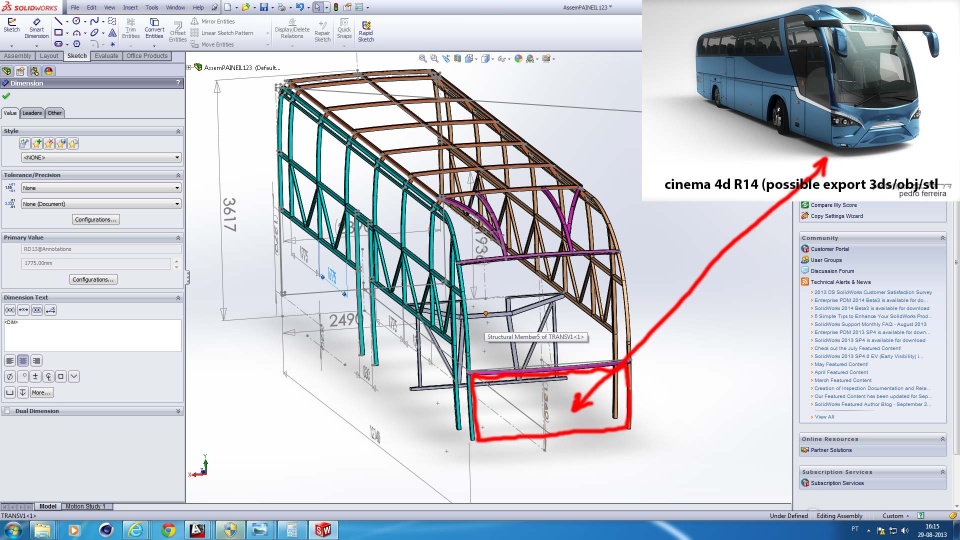The width and height of the screenshot is (960, 540).
Task: Click in the Dimension Text box
Action: tap(92, 335)
